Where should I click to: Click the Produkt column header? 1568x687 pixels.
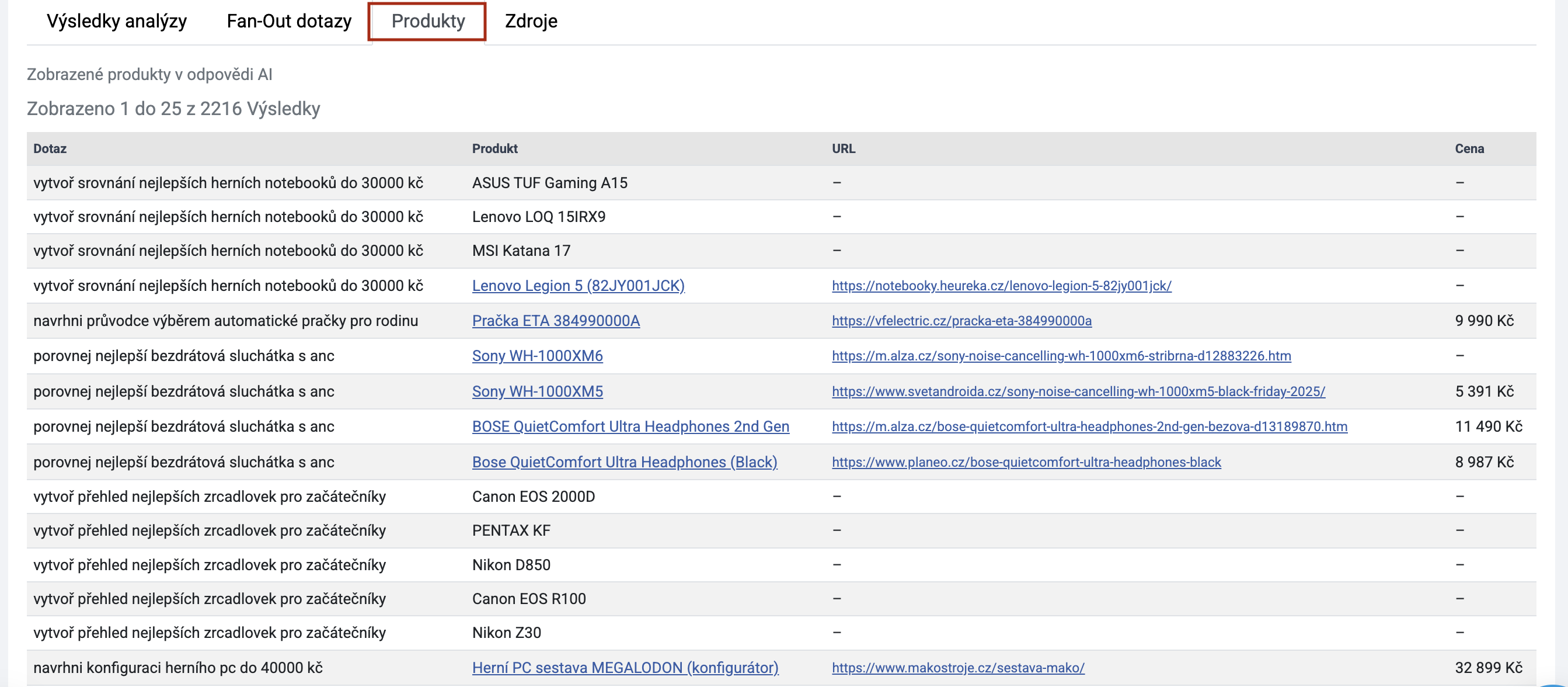pyautogui.click(x=494, y=148)
